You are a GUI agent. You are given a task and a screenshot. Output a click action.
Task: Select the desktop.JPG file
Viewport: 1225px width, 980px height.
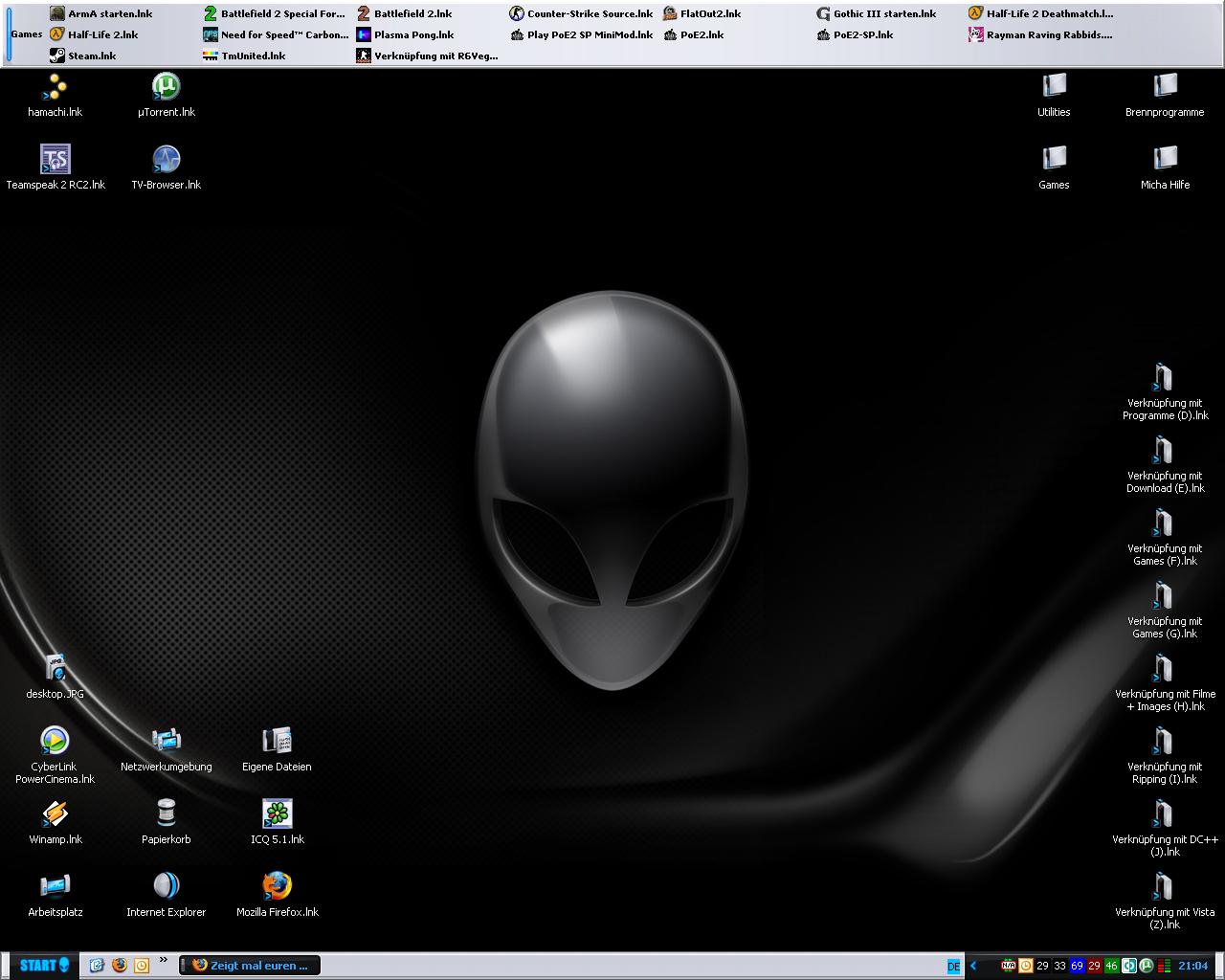56,677
